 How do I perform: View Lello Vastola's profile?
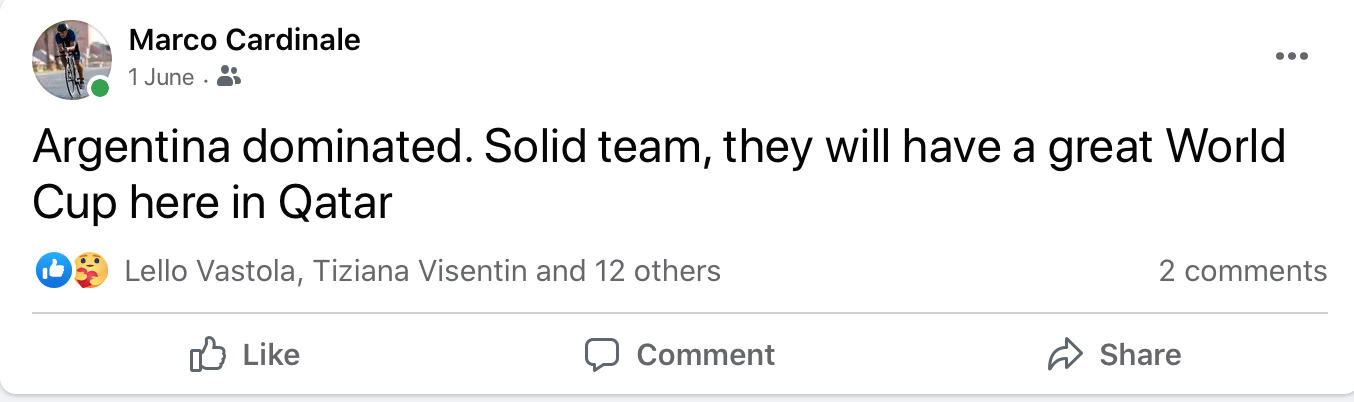point(212,271)
